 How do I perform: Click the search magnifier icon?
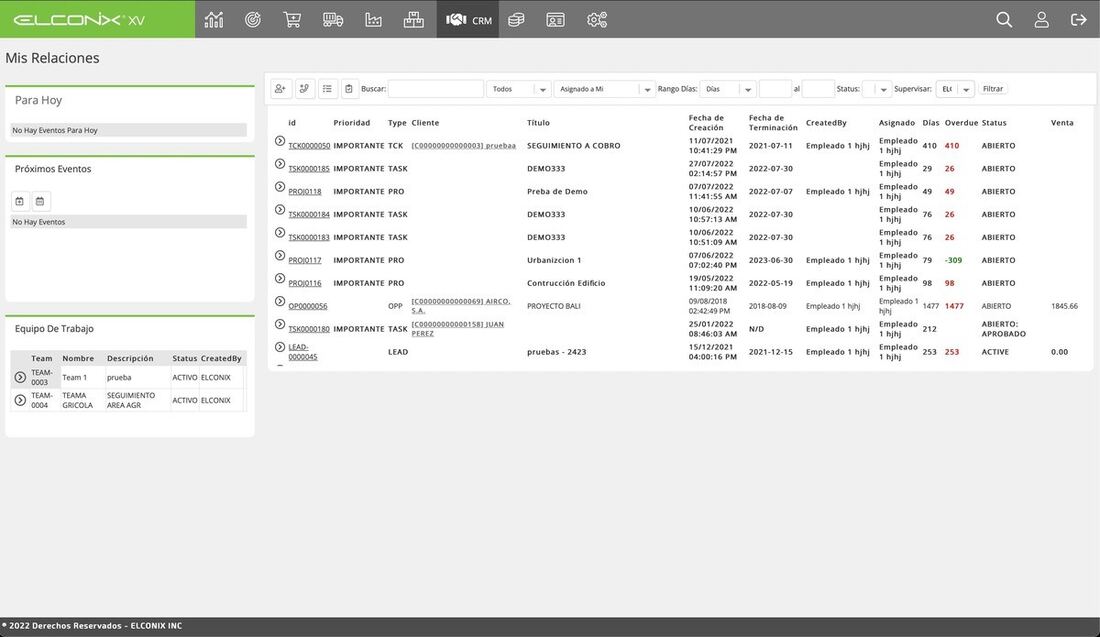pos(1004,20)
